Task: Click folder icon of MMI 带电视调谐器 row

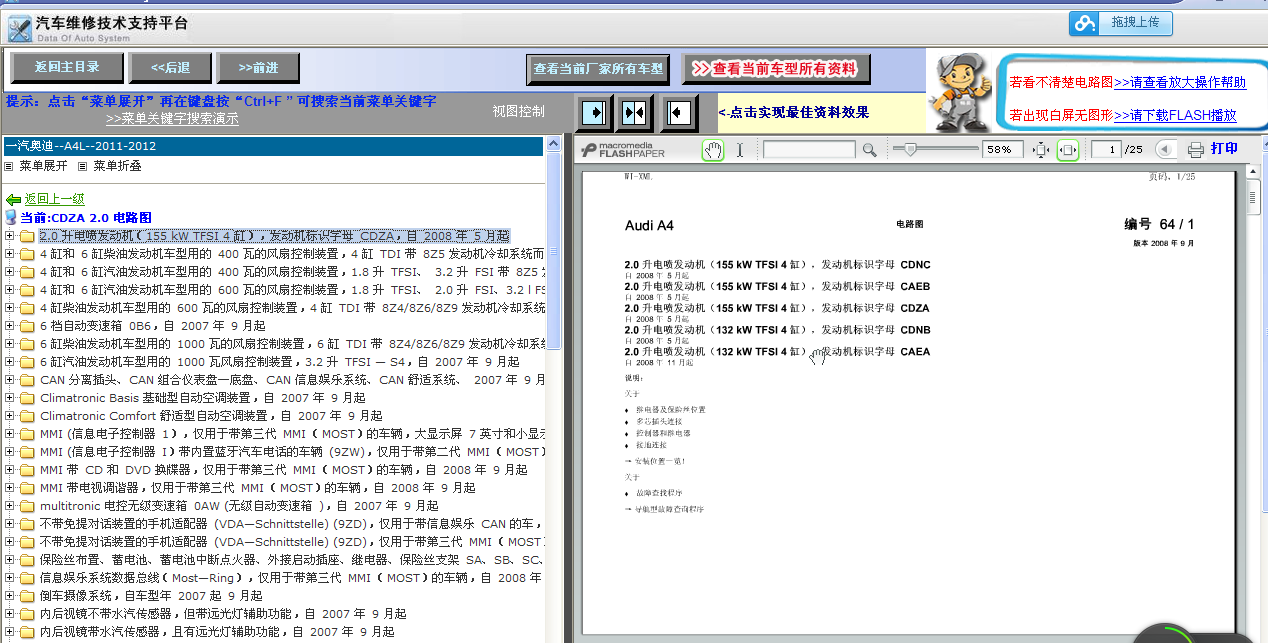Action: tap(27, 488)
